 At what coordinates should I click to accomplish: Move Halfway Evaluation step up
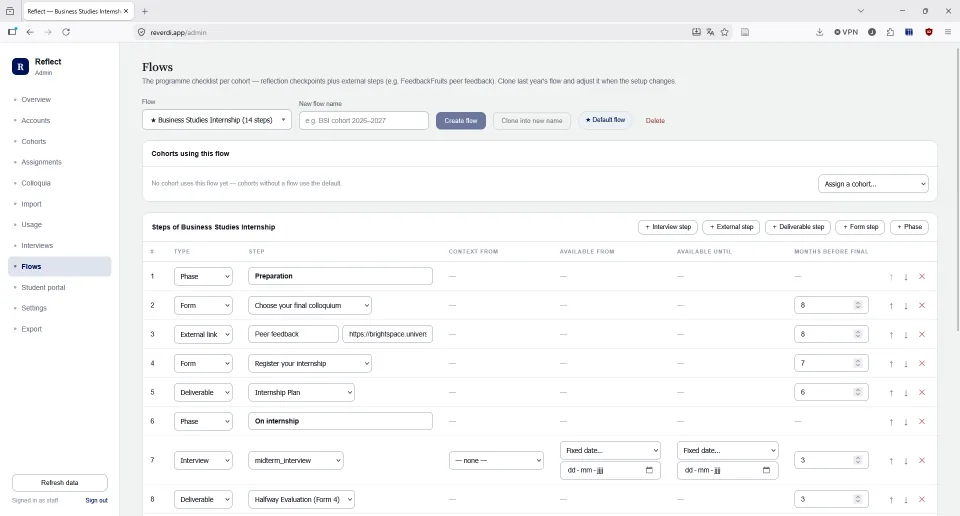891,500
